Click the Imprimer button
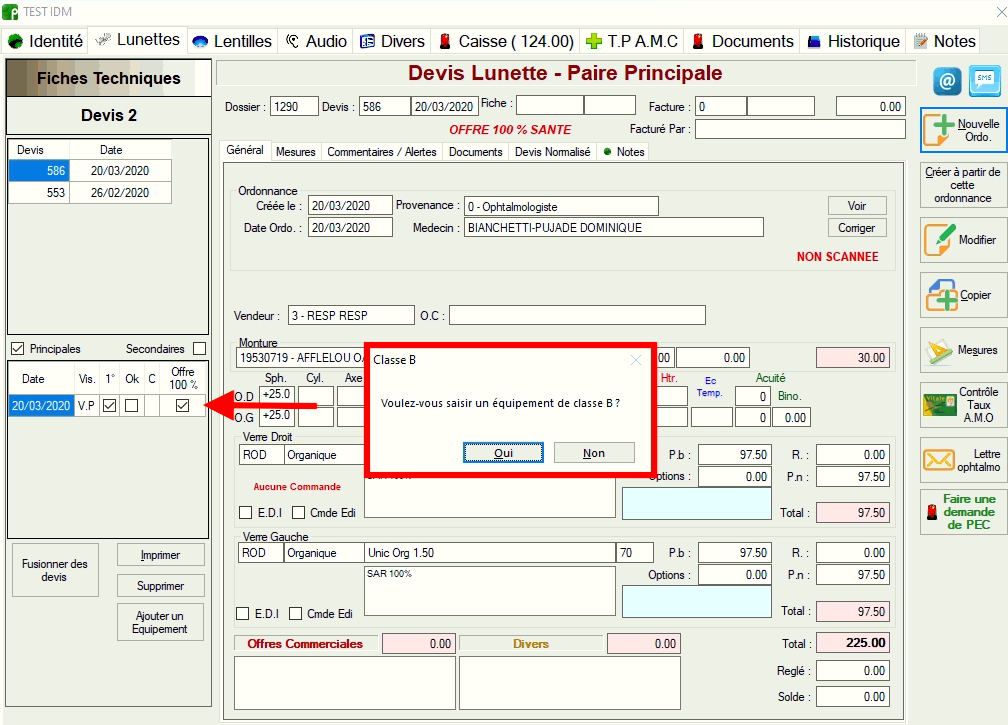The image size is (1008, 725). point(161,555)
